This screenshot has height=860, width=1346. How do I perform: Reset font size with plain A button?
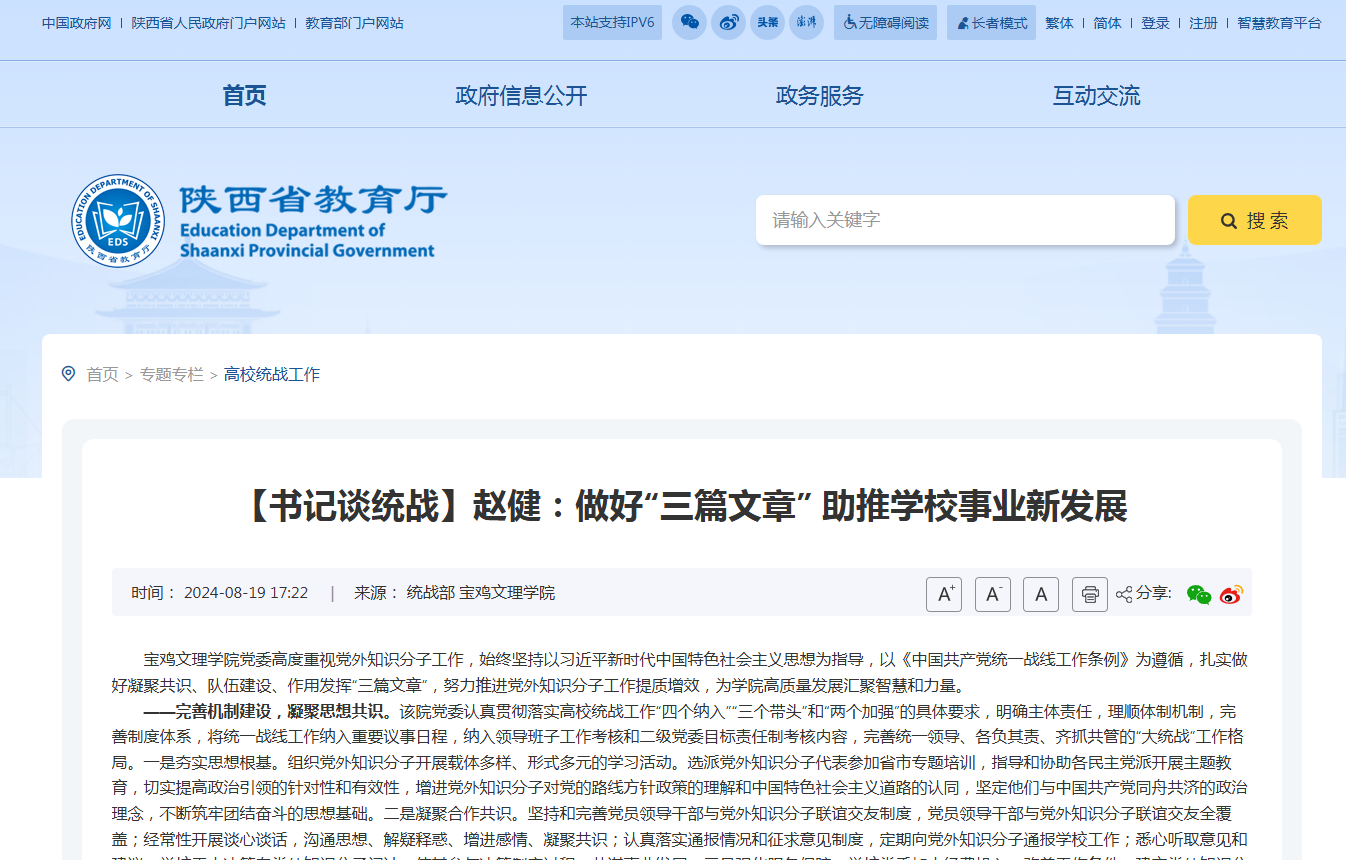click(x=1040, y=594)
